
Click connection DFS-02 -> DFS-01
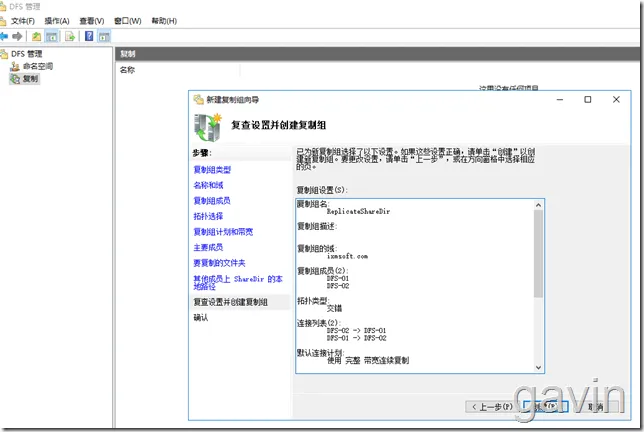pyautogui.click(x=356, y=331)
